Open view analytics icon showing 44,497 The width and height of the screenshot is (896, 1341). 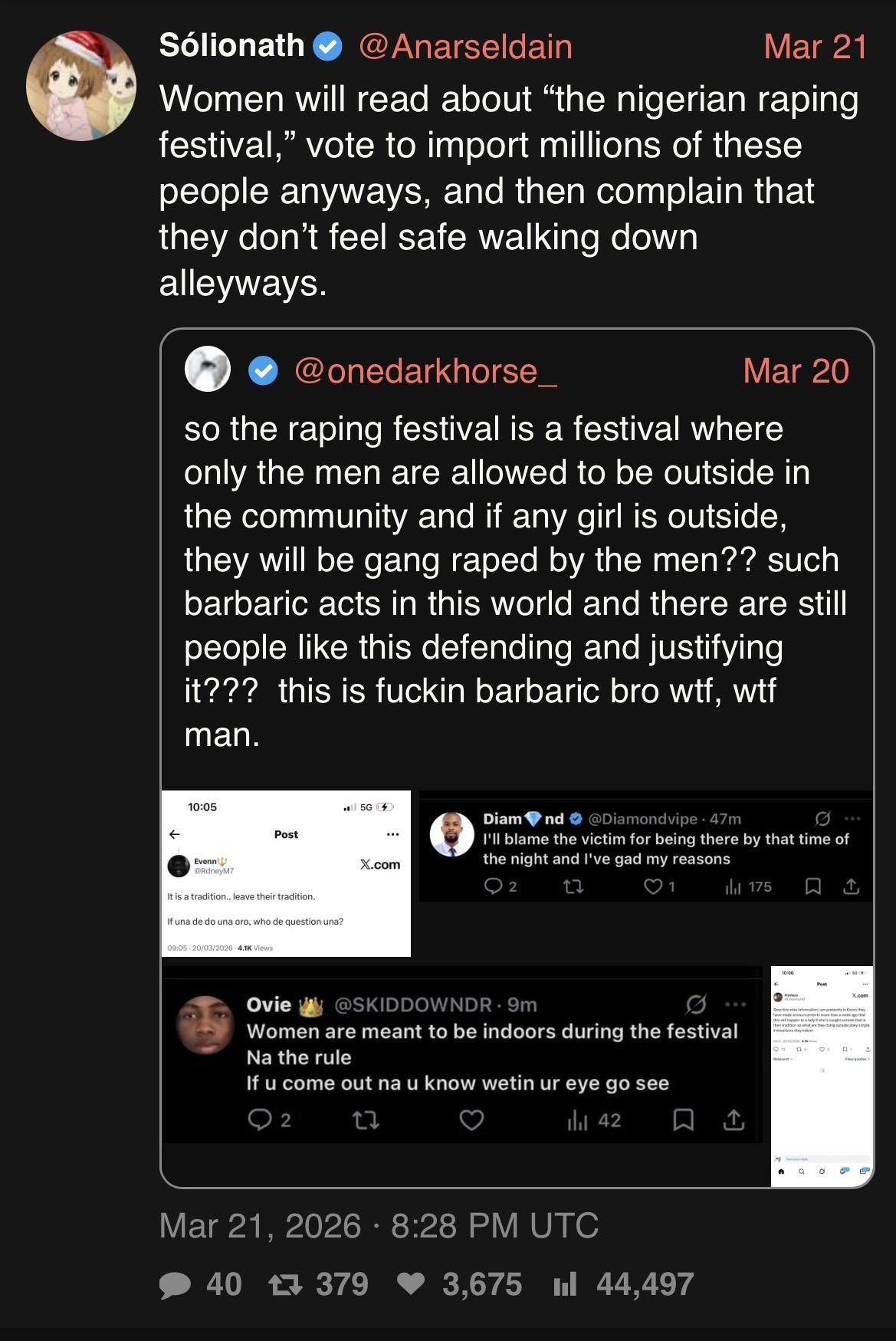(565, 1284)
